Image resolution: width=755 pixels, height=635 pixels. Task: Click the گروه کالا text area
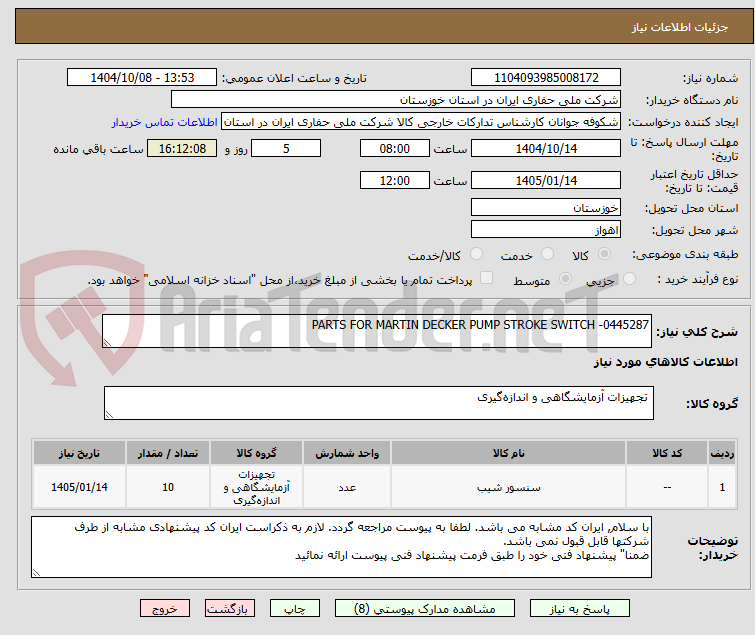[378, 403]
